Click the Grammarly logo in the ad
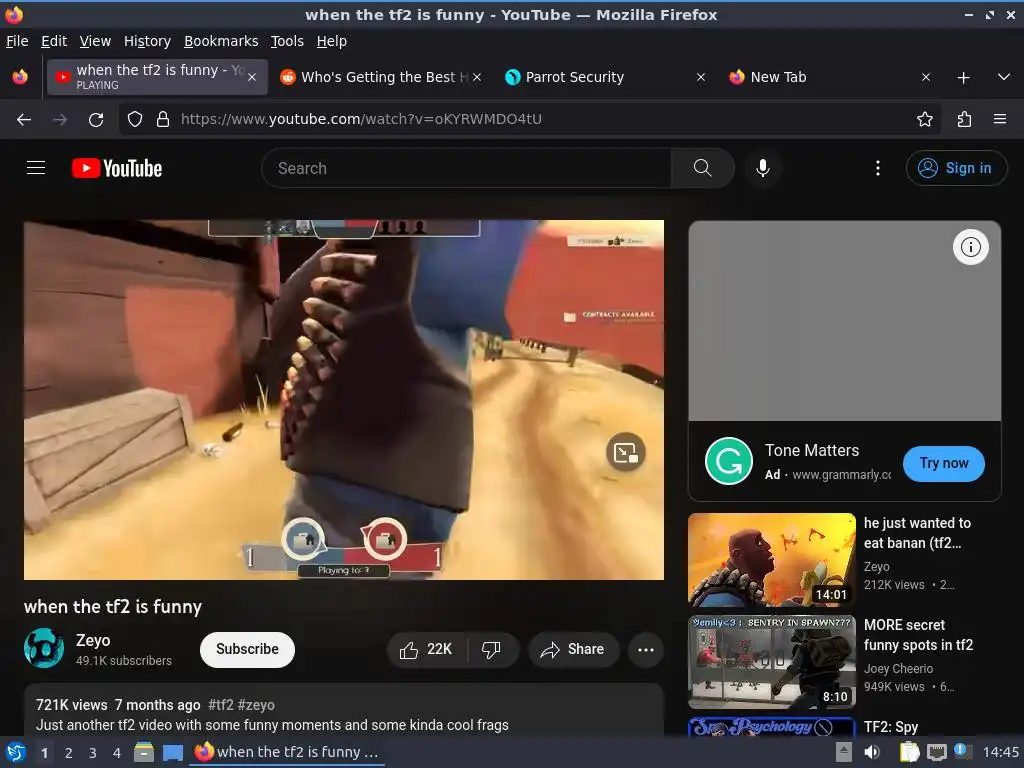Screen dimensions: 1024x768 click(729, 461)
